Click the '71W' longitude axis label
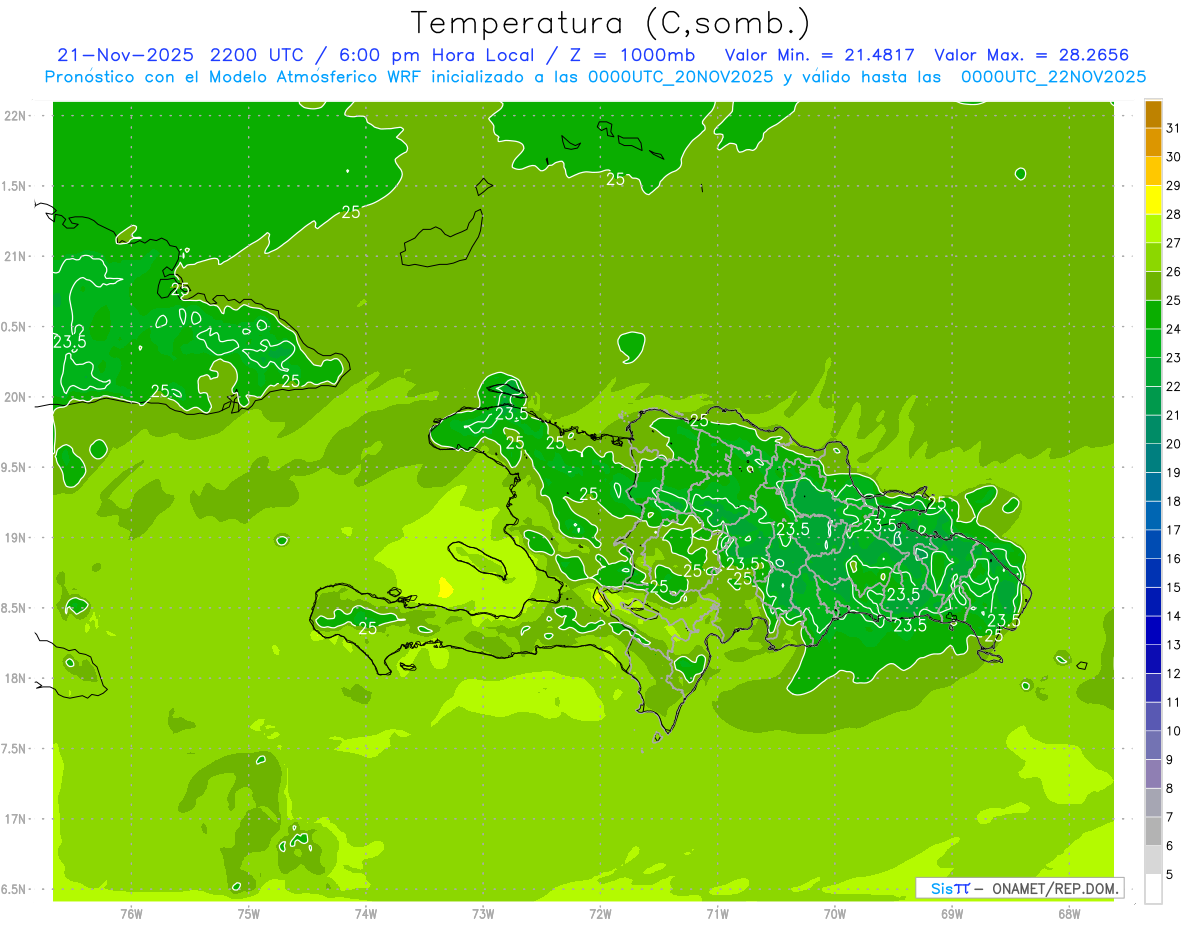 717,913
